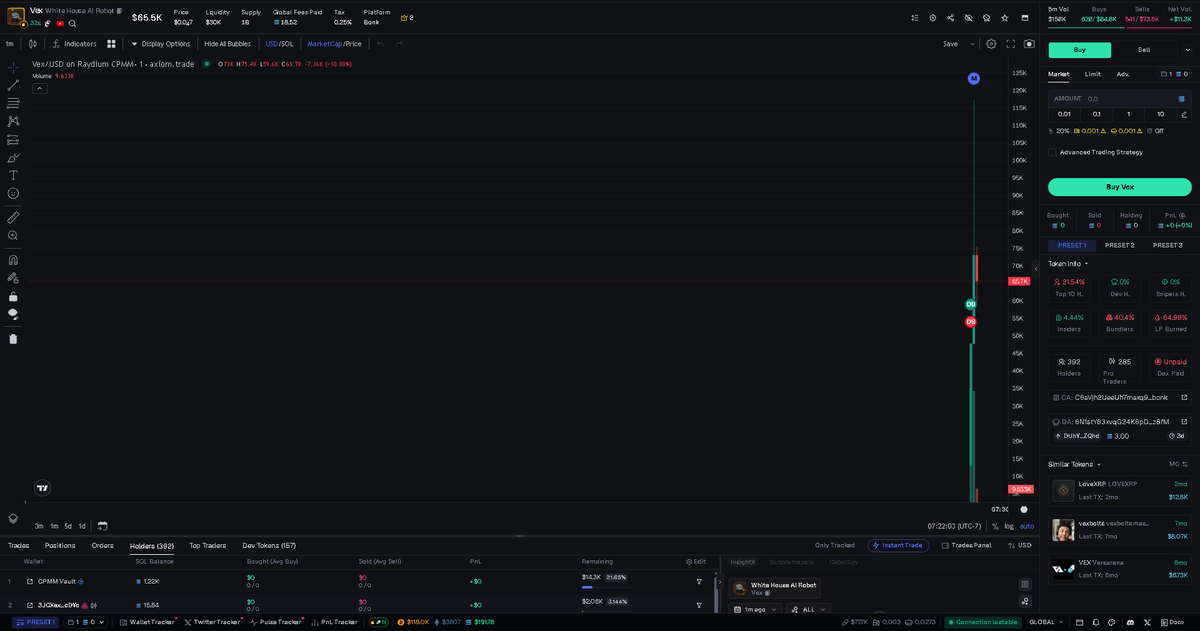Open the emoji icons tool
The width and height of the screenshot is (1200, 631).
tap(13, 193)
